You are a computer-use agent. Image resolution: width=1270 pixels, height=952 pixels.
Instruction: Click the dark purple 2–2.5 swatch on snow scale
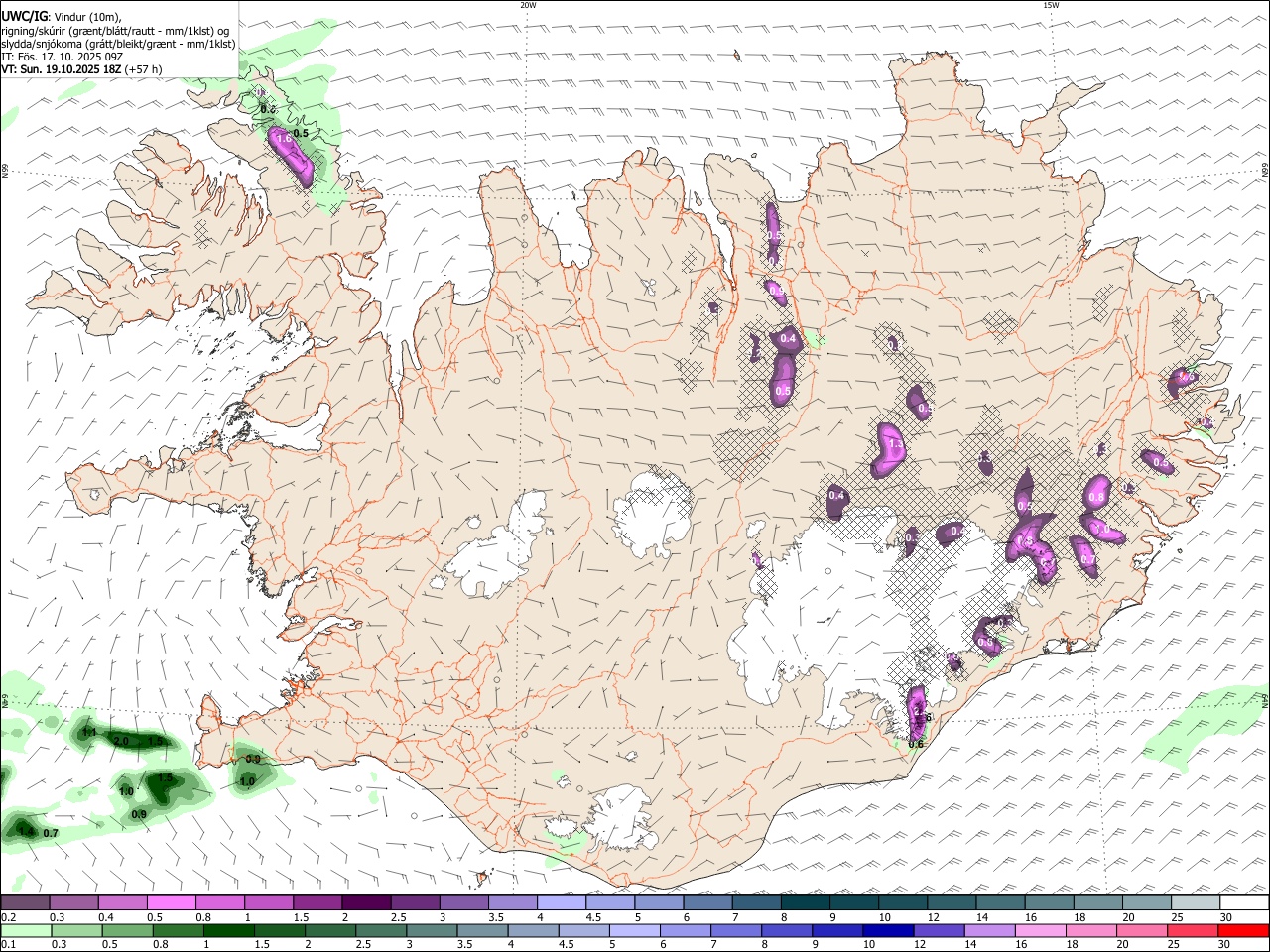[366, 903]
